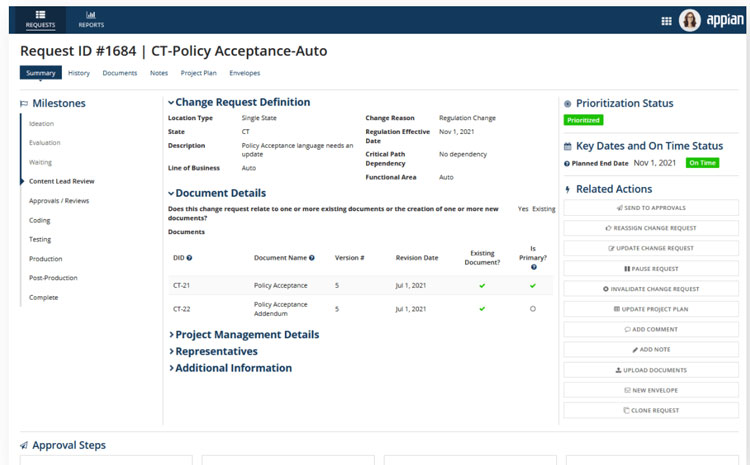This screenshot has width=750, height=465.
Task: Open the Requests section in header
Action: point(41,19)
